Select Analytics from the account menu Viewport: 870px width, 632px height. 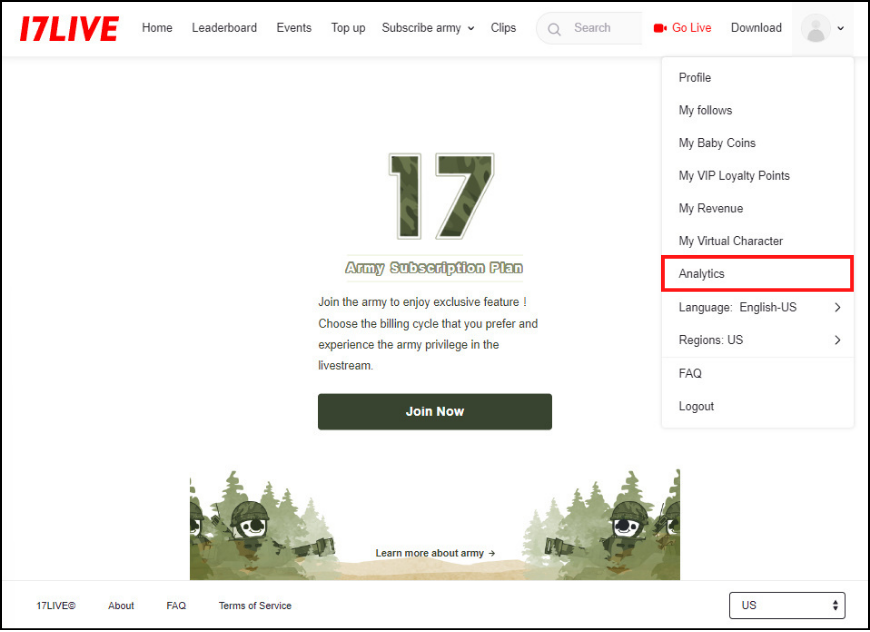coord(701,273)
